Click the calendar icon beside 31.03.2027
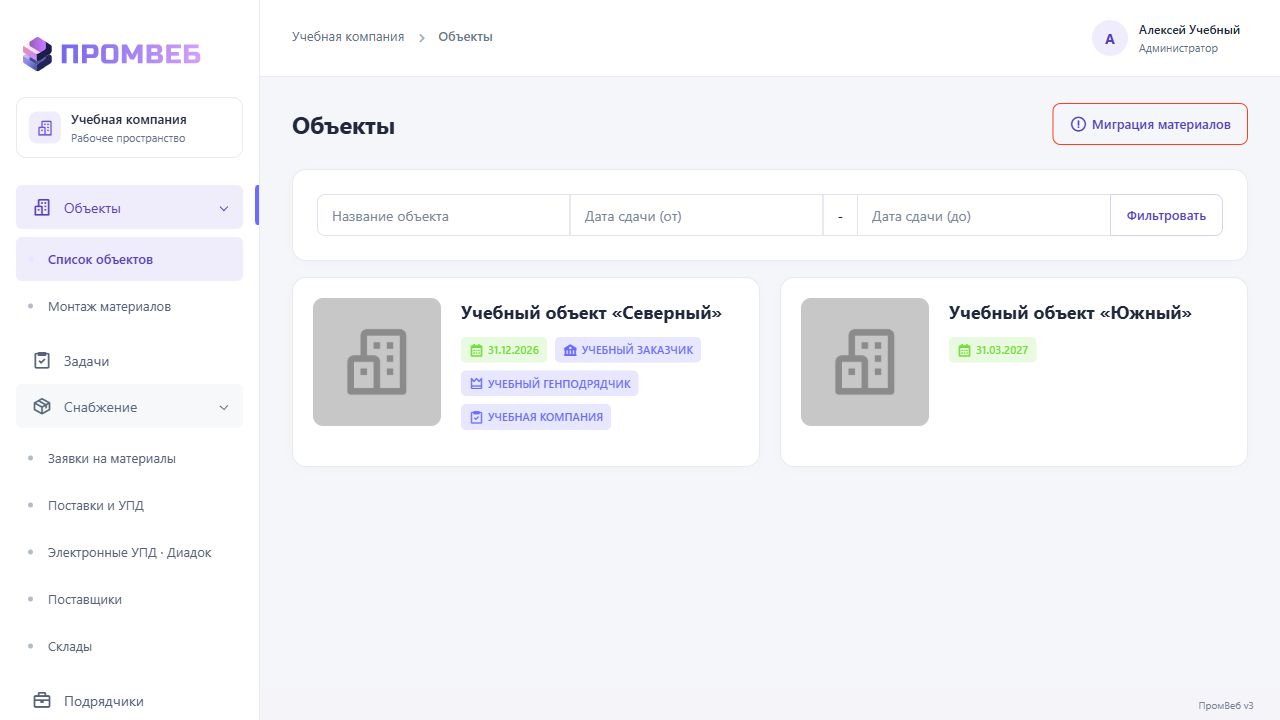The width and height of the screenshot is (1280, 720). click(x=964, y=350)
